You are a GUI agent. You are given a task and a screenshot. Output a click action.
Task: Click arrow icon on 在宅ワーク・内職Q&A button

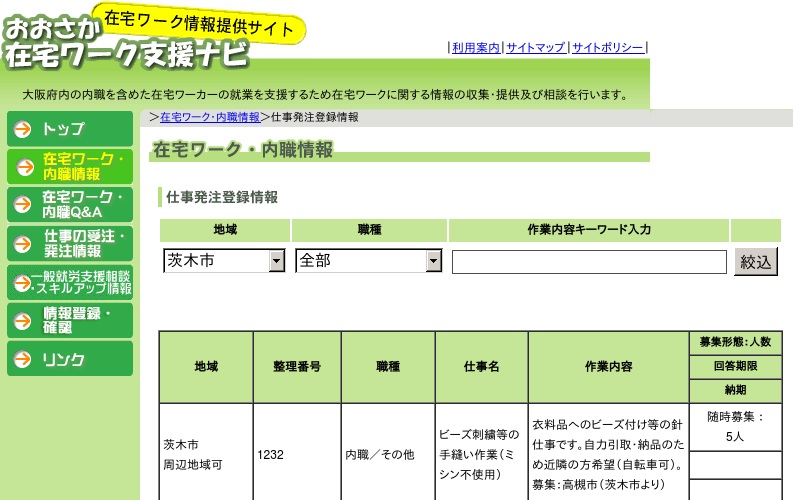point(22,205)
